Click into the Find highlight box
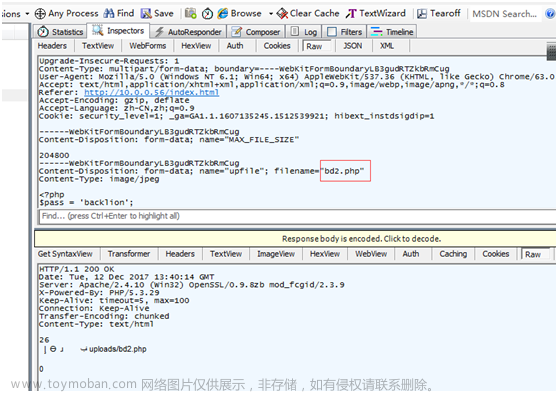The height and width of the screenshot is (393, 558). (x=297, y=216)
